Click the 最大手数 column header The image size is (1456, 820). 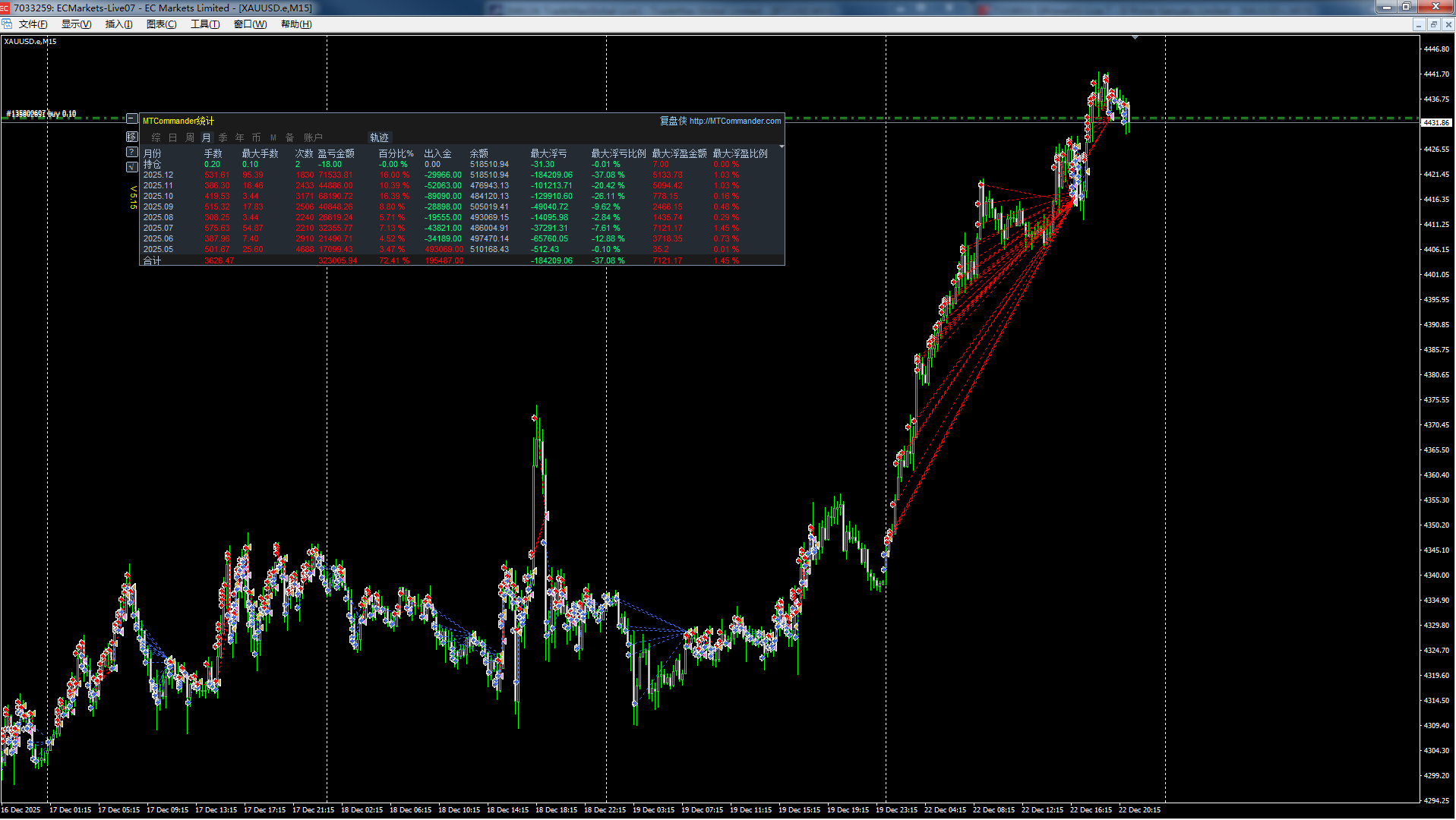pos(260,153)
